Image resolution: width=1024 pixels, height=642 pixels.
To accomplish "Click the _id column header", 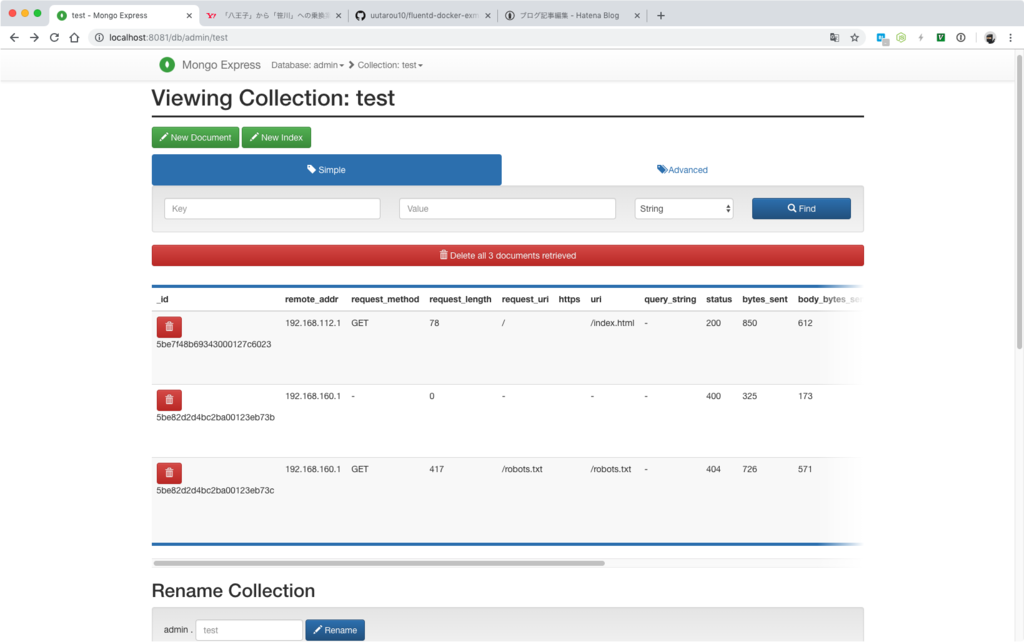I will pos(163,299).
